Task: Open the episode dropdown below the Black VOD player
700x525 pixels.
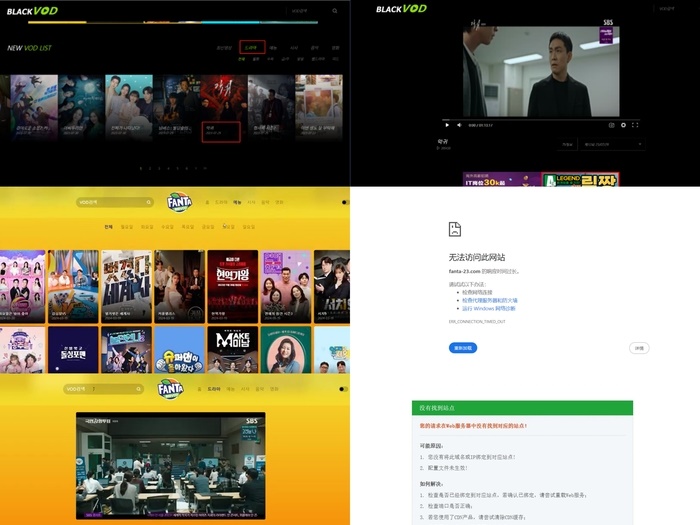Action: pyautogui.click(x=612, y=144)
